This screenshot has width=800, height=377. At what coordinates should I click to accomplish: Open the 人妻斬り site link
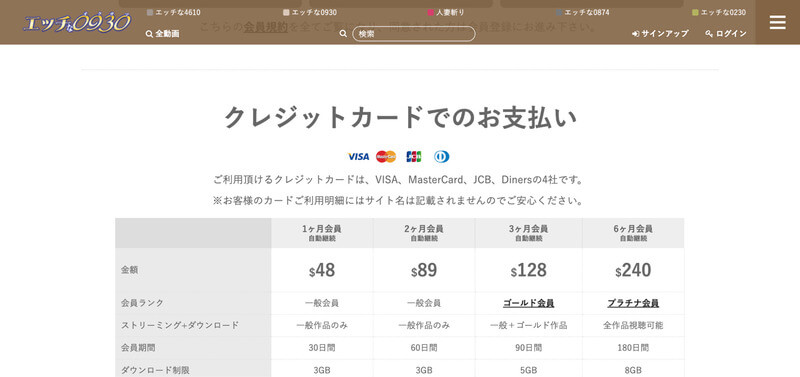click(446, 12)
